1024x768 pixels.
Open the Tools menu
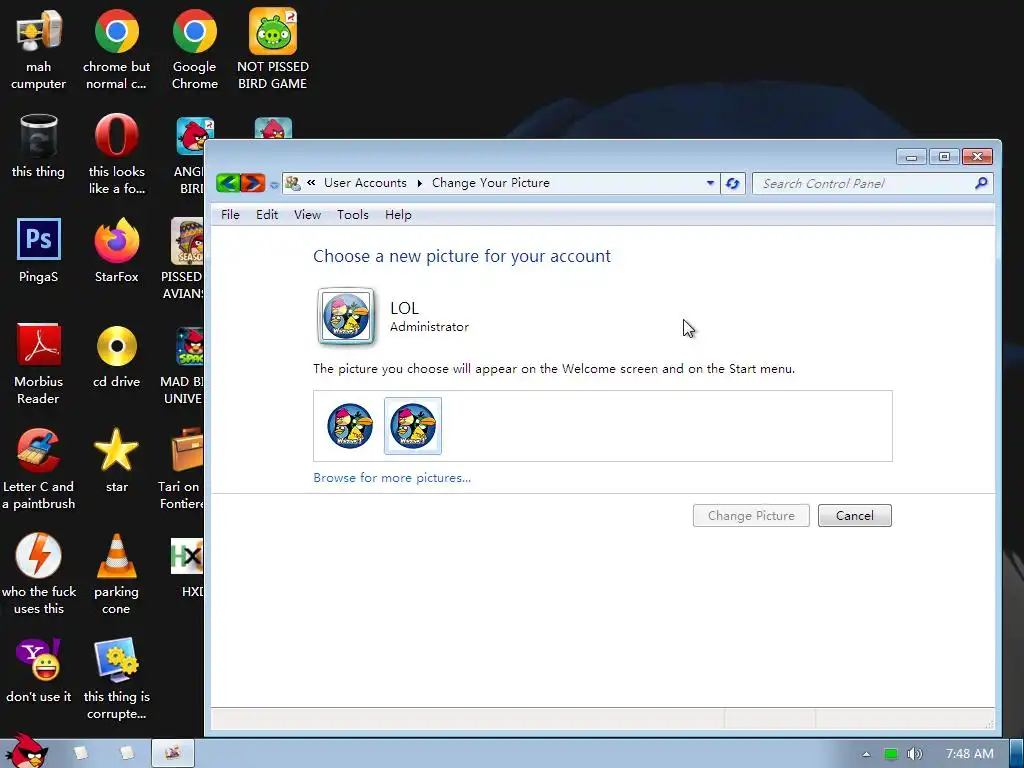tap(353, 215)
